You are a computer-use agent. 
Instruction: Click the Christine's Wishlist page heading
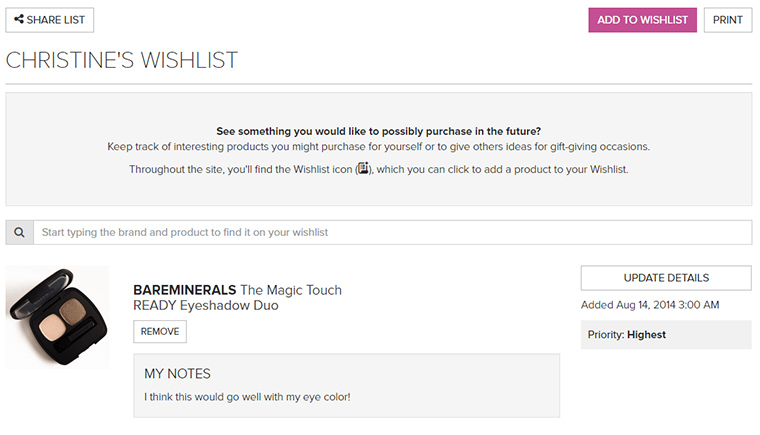[x=122, y=60]
